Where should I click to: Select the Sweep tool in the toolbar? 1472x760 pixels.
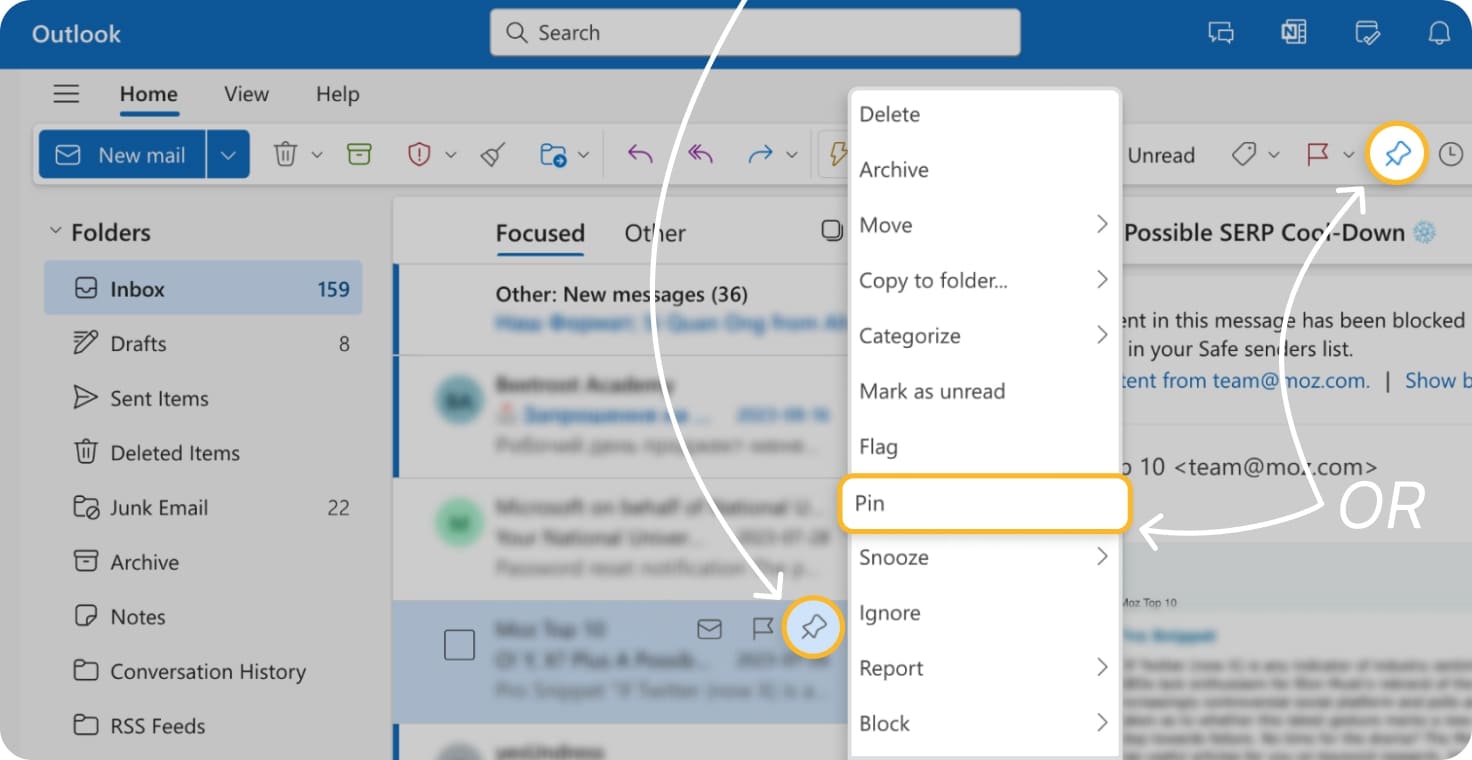point(491,154)
